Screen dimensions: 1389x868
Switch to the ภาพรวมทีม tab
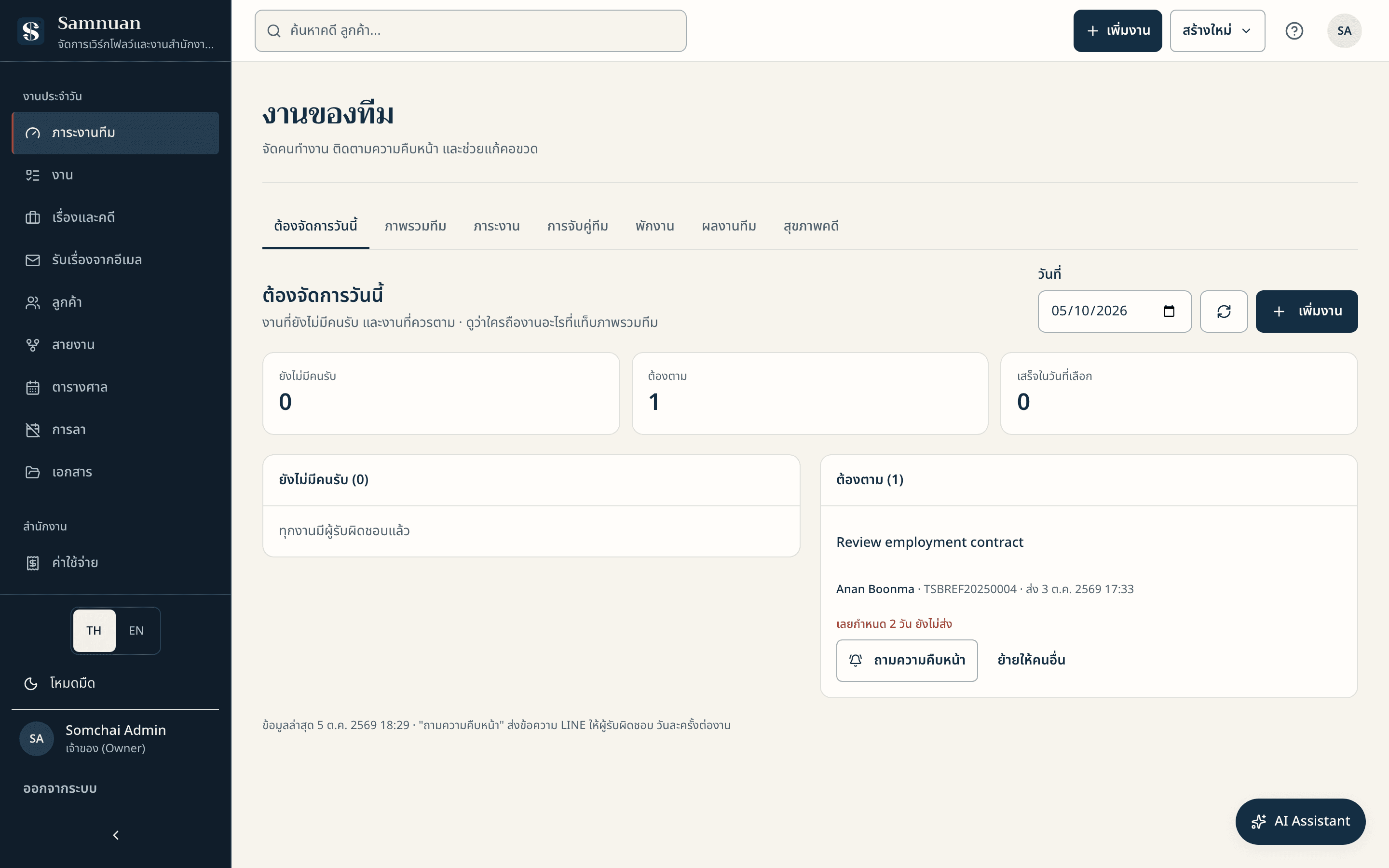416,227
